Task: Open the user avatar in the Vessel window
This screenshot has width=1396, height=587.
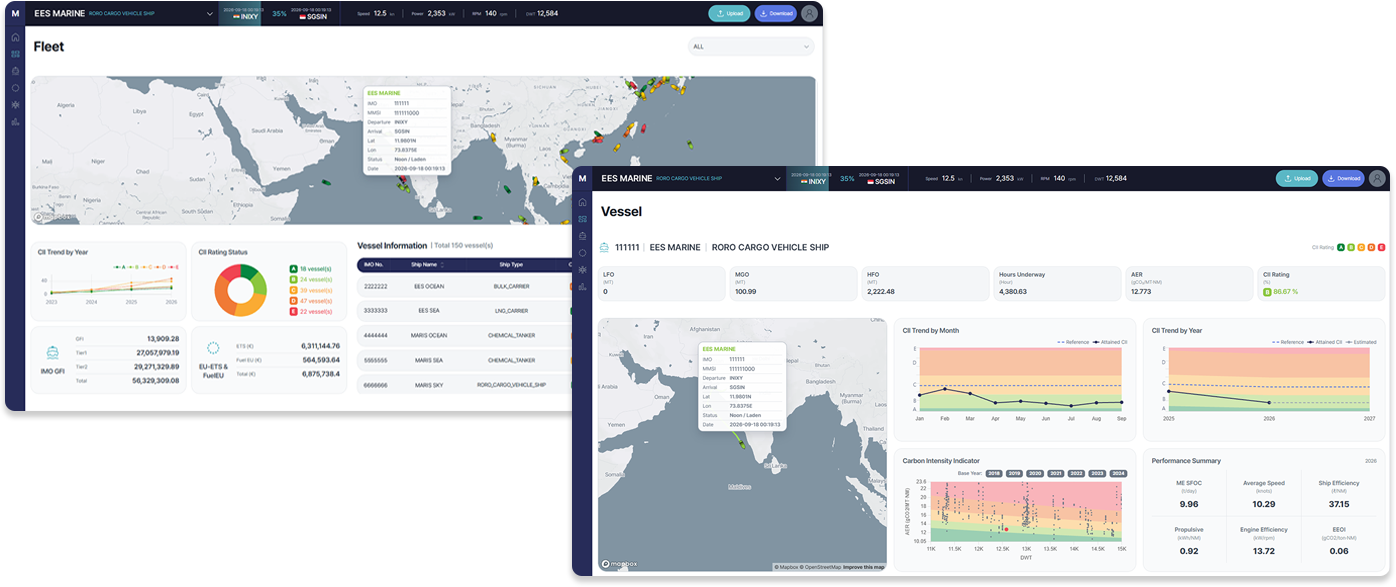Action: [x=1377, y=179]
